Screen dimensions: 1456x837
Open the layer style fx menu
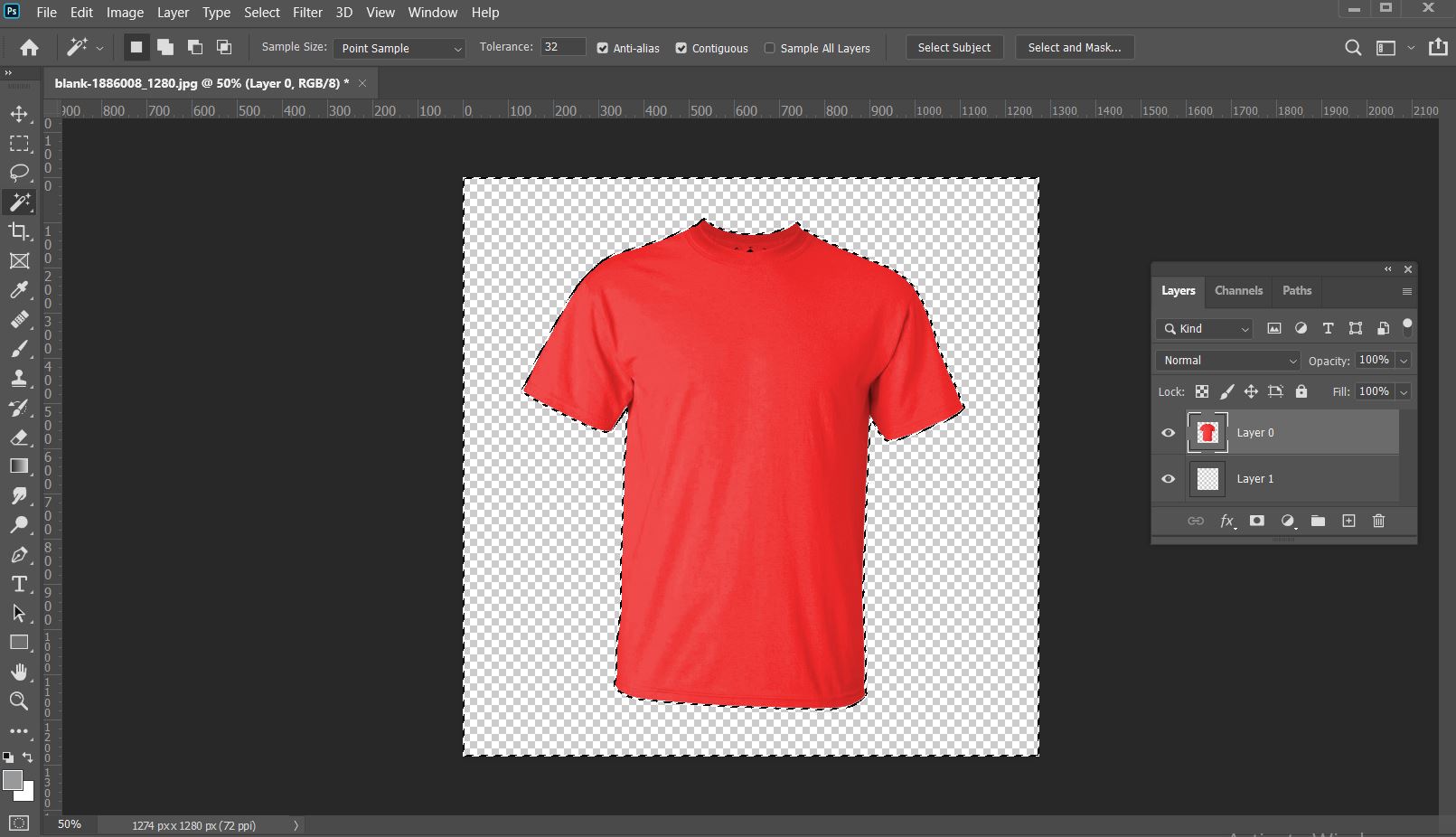pos(1227,521)
